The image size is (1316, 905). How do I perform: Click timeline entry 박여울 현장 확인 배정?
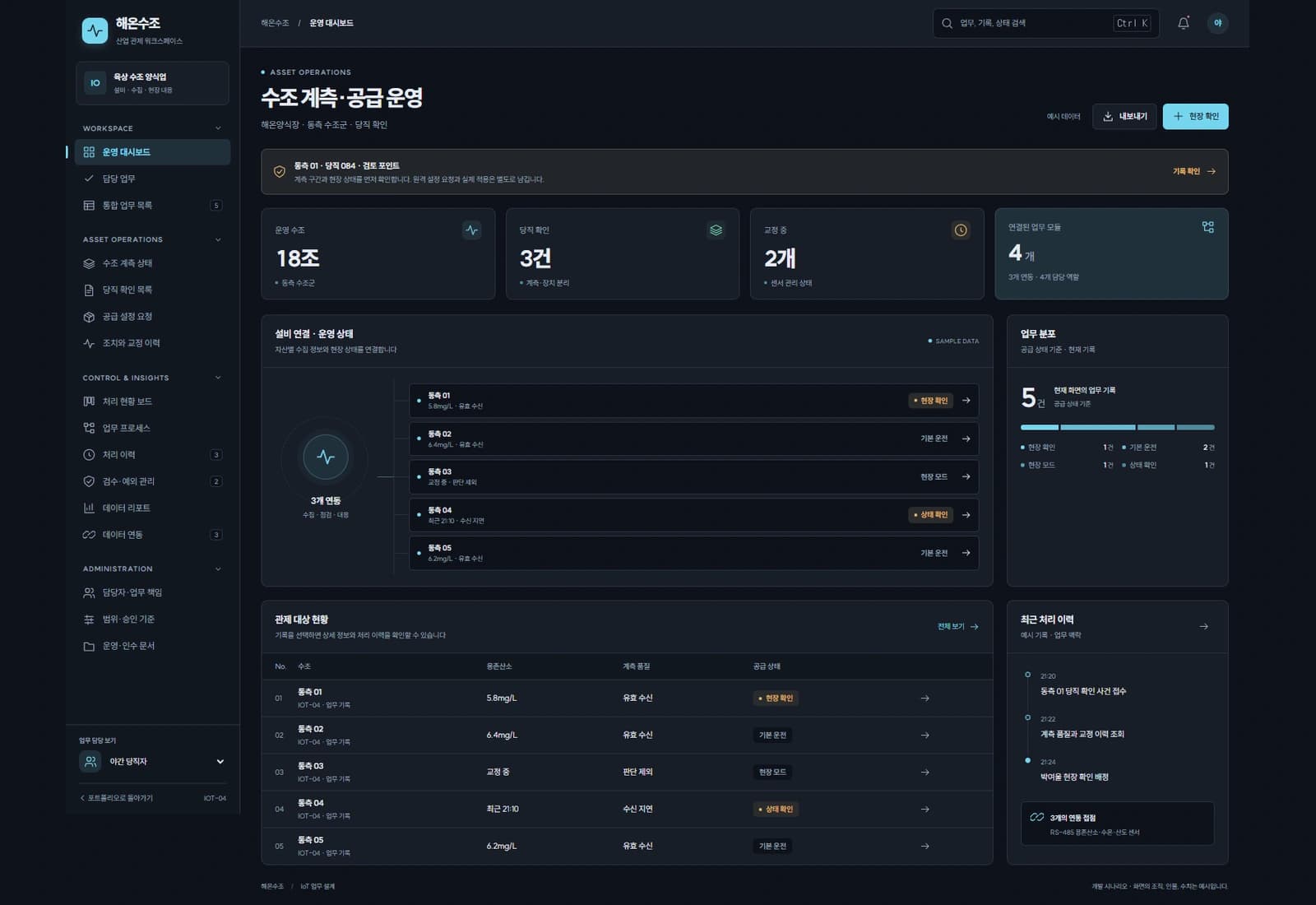(1074, 777)
